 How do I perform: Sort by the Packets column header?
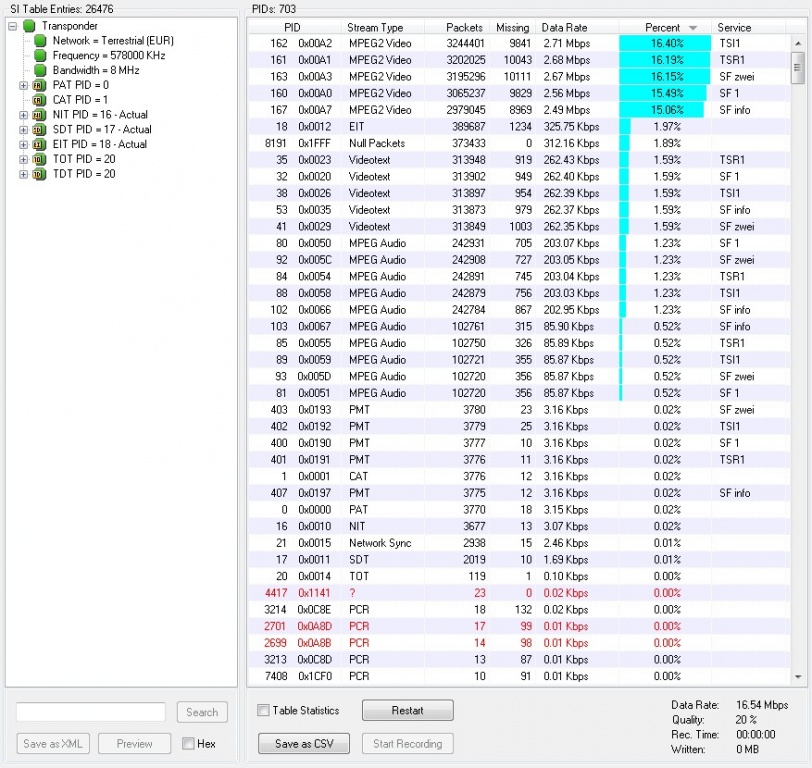click(x=455, y=27)
